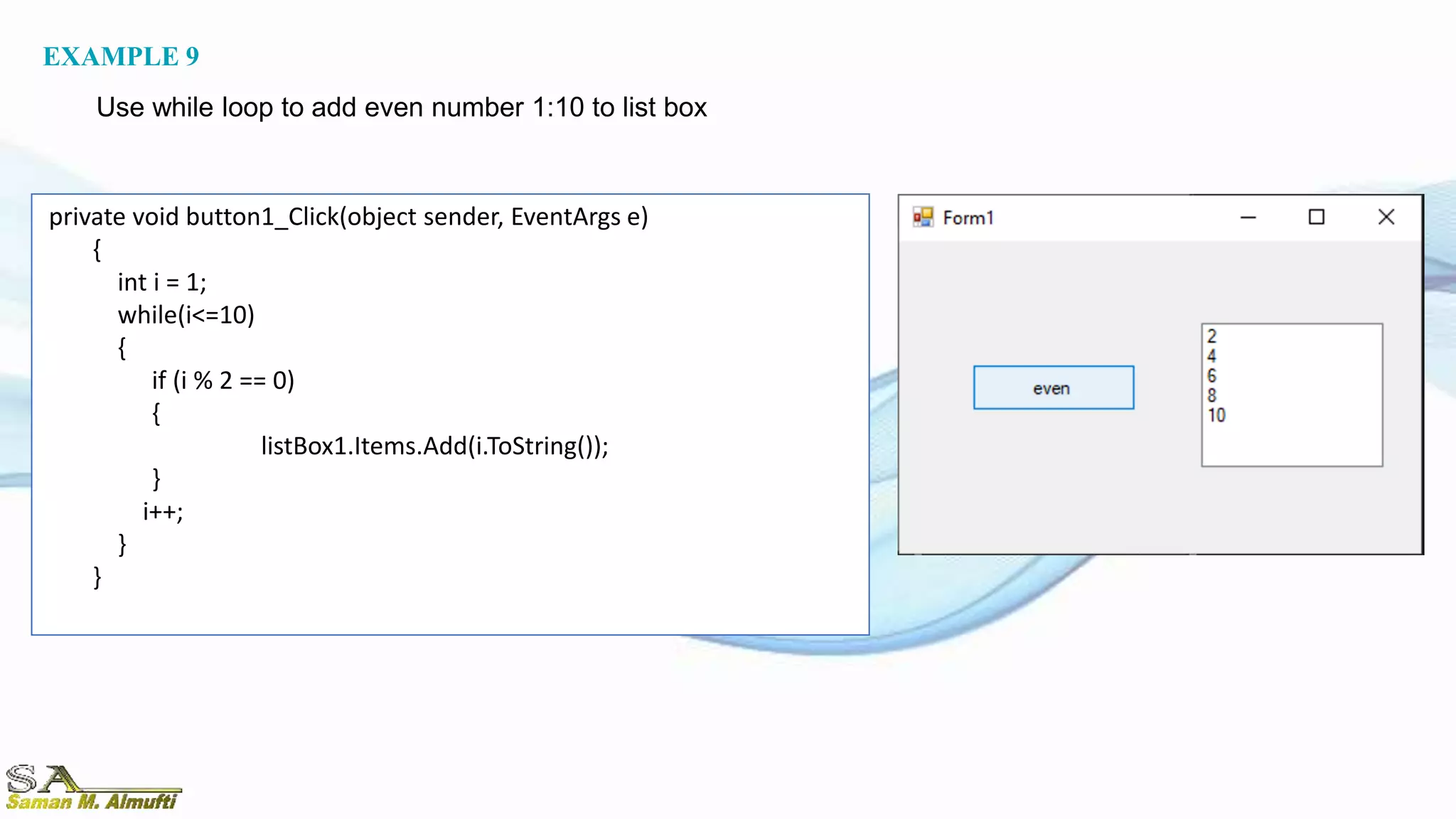The image size is (1456, 819).
Task: Minimize the Form1 window
Action: pyautogui.click(x=1248, y=217)
